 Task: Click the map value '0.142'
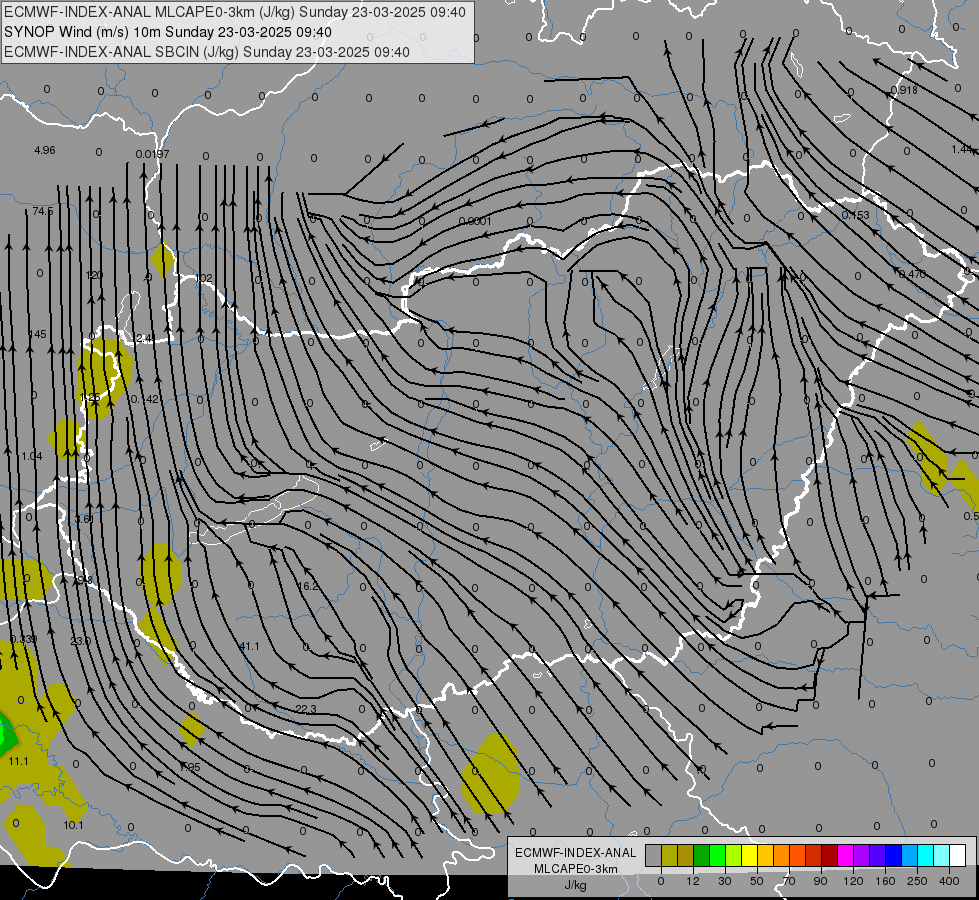[x=145, y=399]
